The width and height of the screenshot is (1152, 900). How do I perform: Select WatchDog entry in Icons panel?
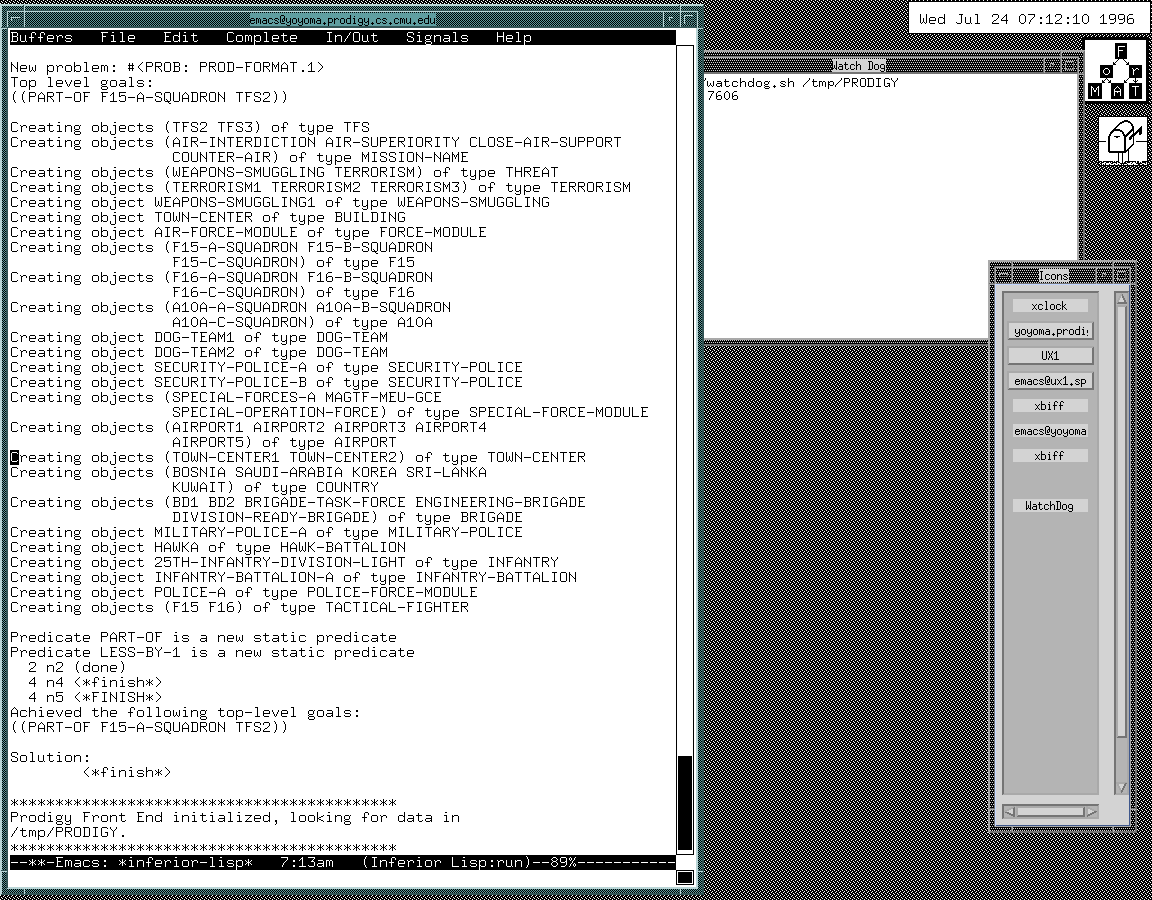[1049, 506]
